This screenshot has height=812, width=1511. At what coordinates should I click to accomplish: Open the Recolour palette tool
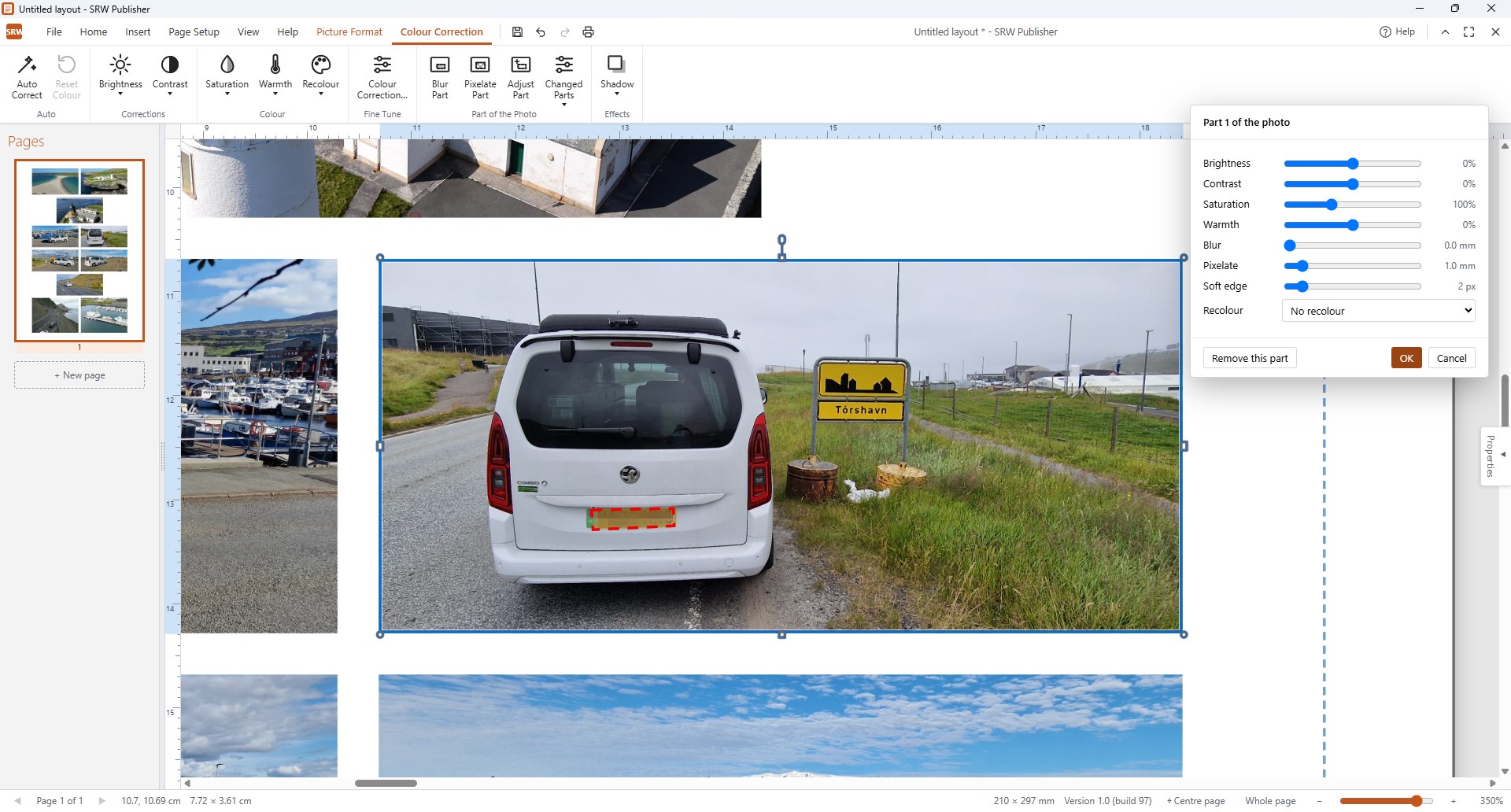coord(321,76)
